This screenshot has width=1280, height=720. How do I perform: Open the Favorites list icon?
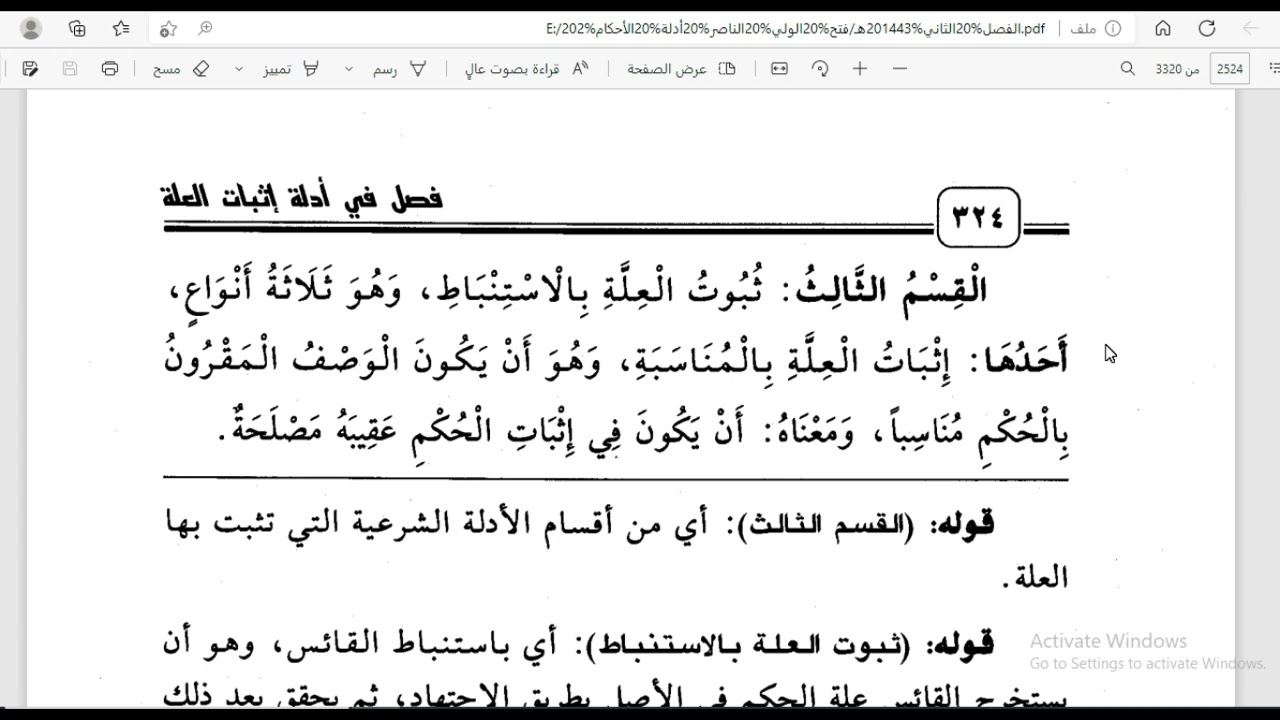[121, 29]
